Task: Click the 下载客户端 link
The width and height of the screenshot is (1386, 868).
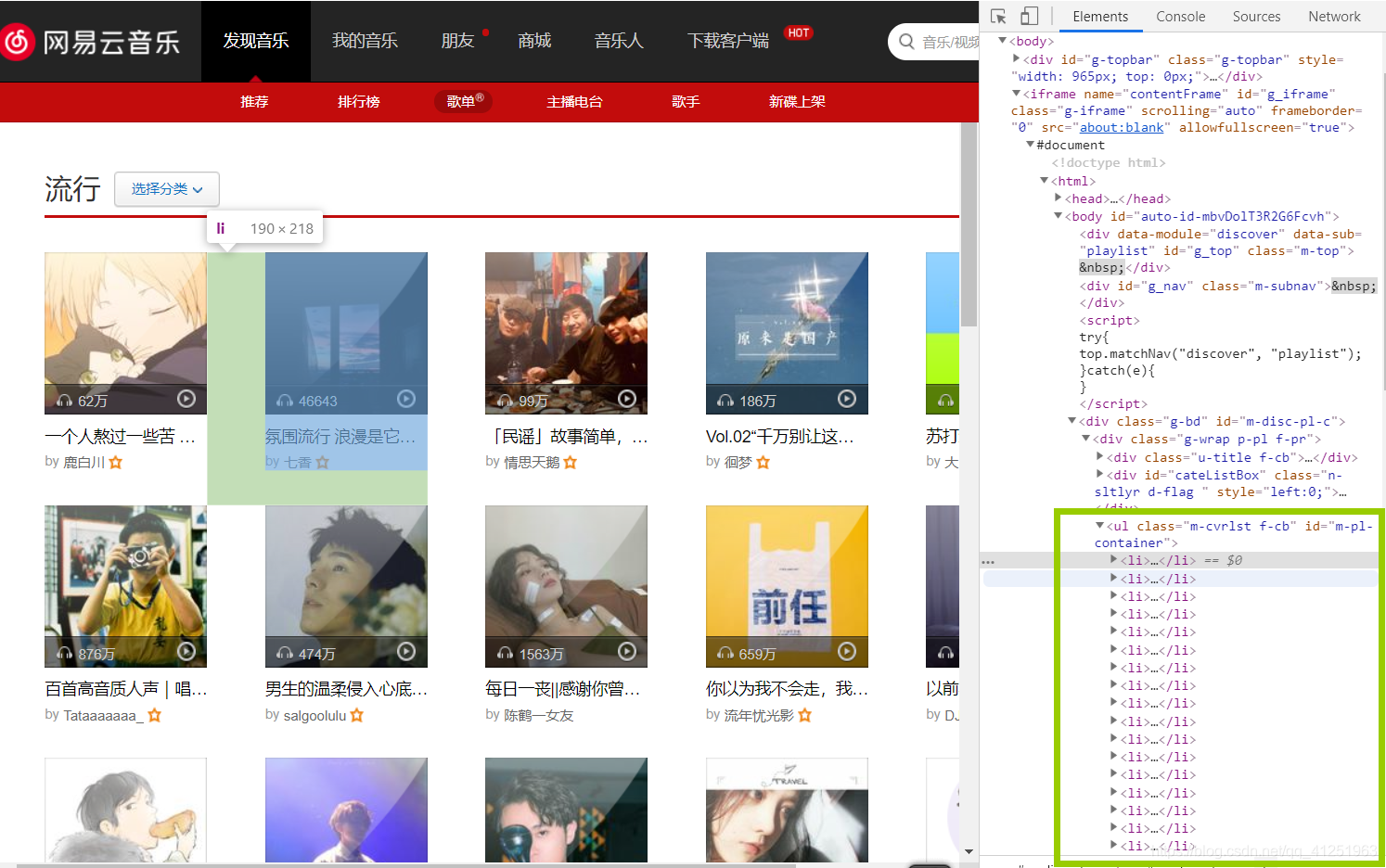Action: (728, 41)
